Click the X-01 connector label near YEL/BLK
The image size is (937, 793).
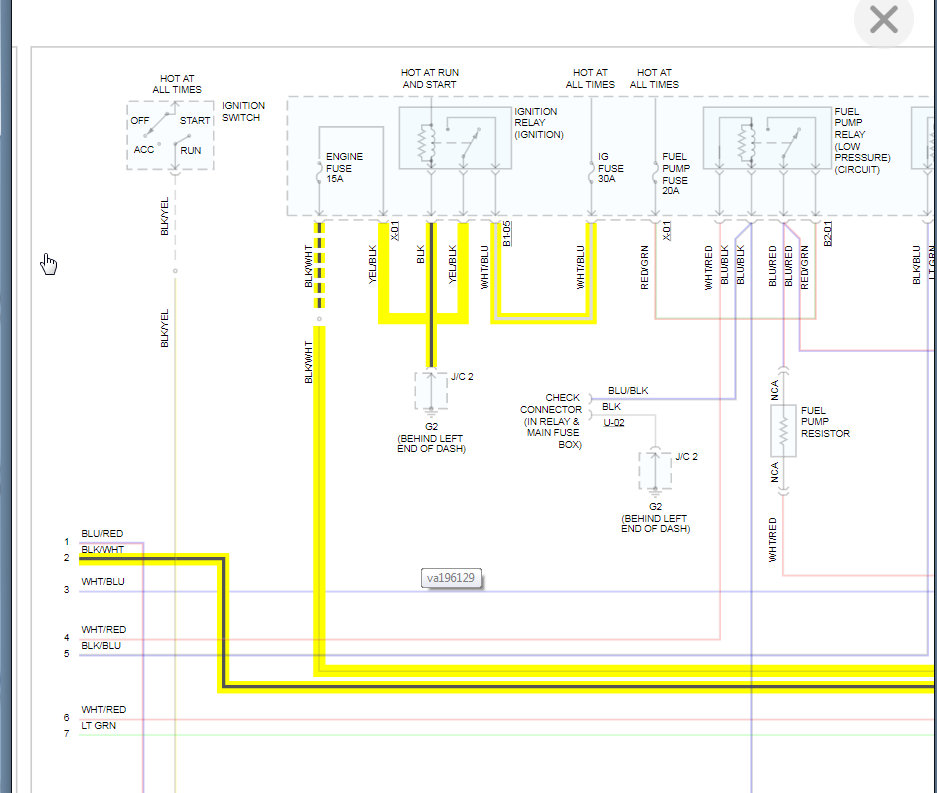395,231
